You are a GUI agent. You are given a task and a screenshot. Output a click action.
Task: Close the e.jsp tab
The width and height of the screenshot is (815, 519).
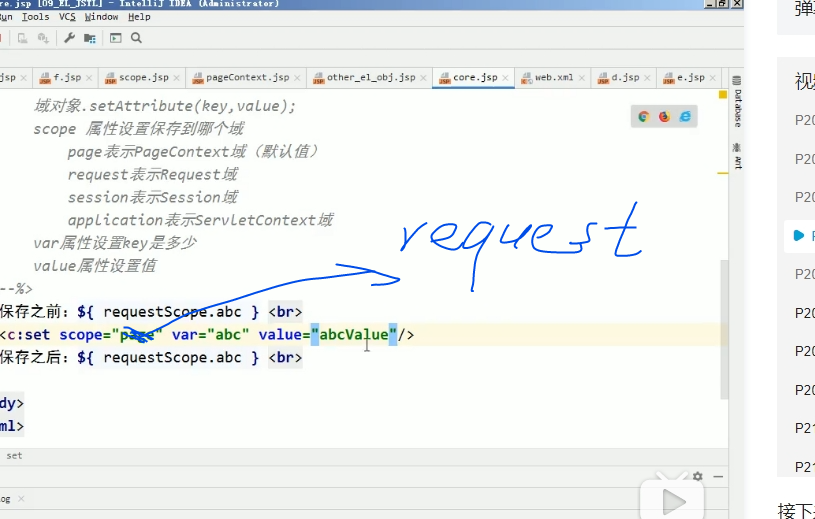point(712,78)
